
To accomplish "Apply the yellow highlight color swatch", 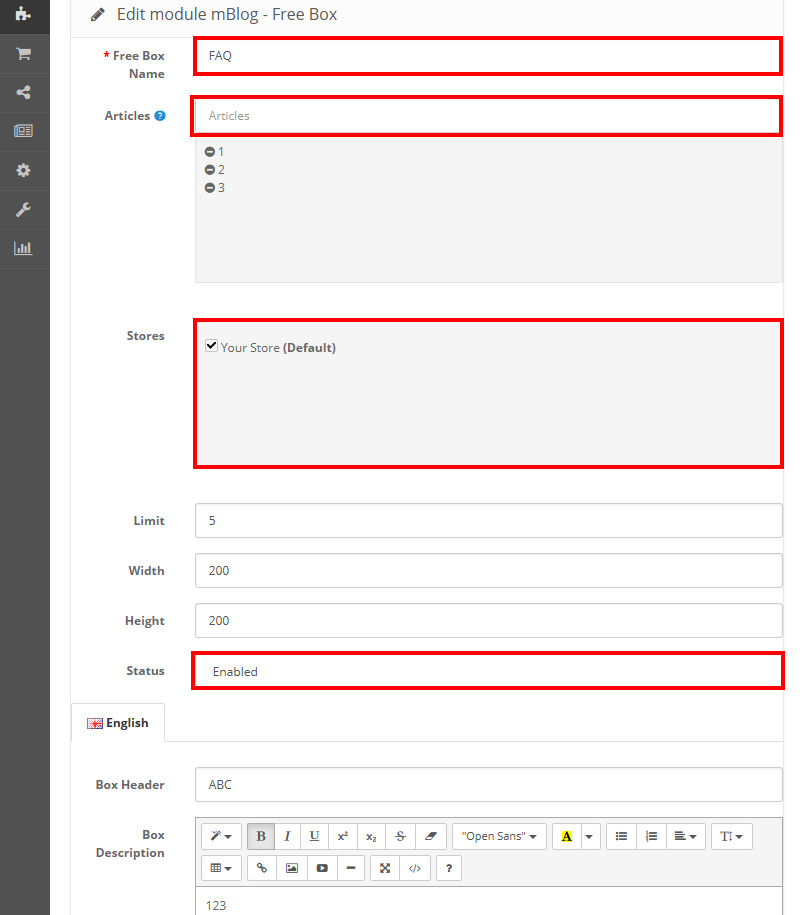I will tap(566, 836).
